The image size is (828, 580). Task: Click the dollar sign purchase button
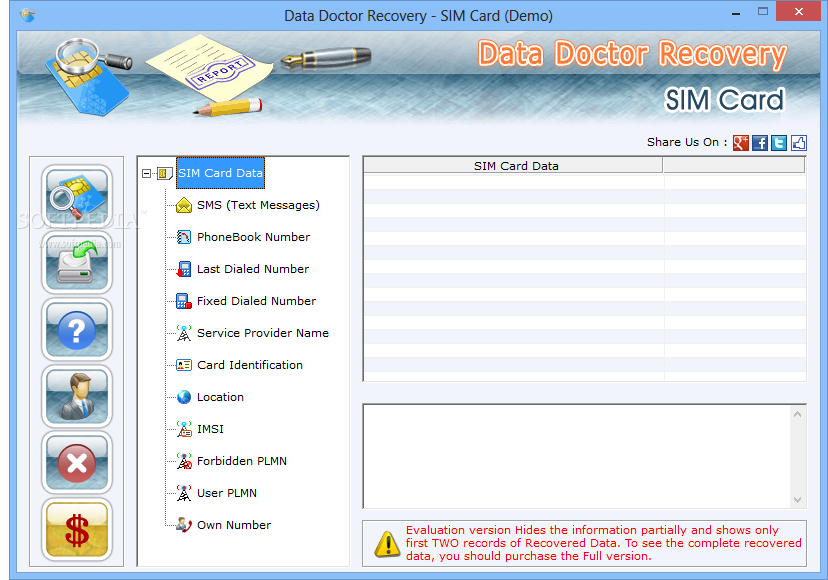pyautogui.click(x=77, y=529)
